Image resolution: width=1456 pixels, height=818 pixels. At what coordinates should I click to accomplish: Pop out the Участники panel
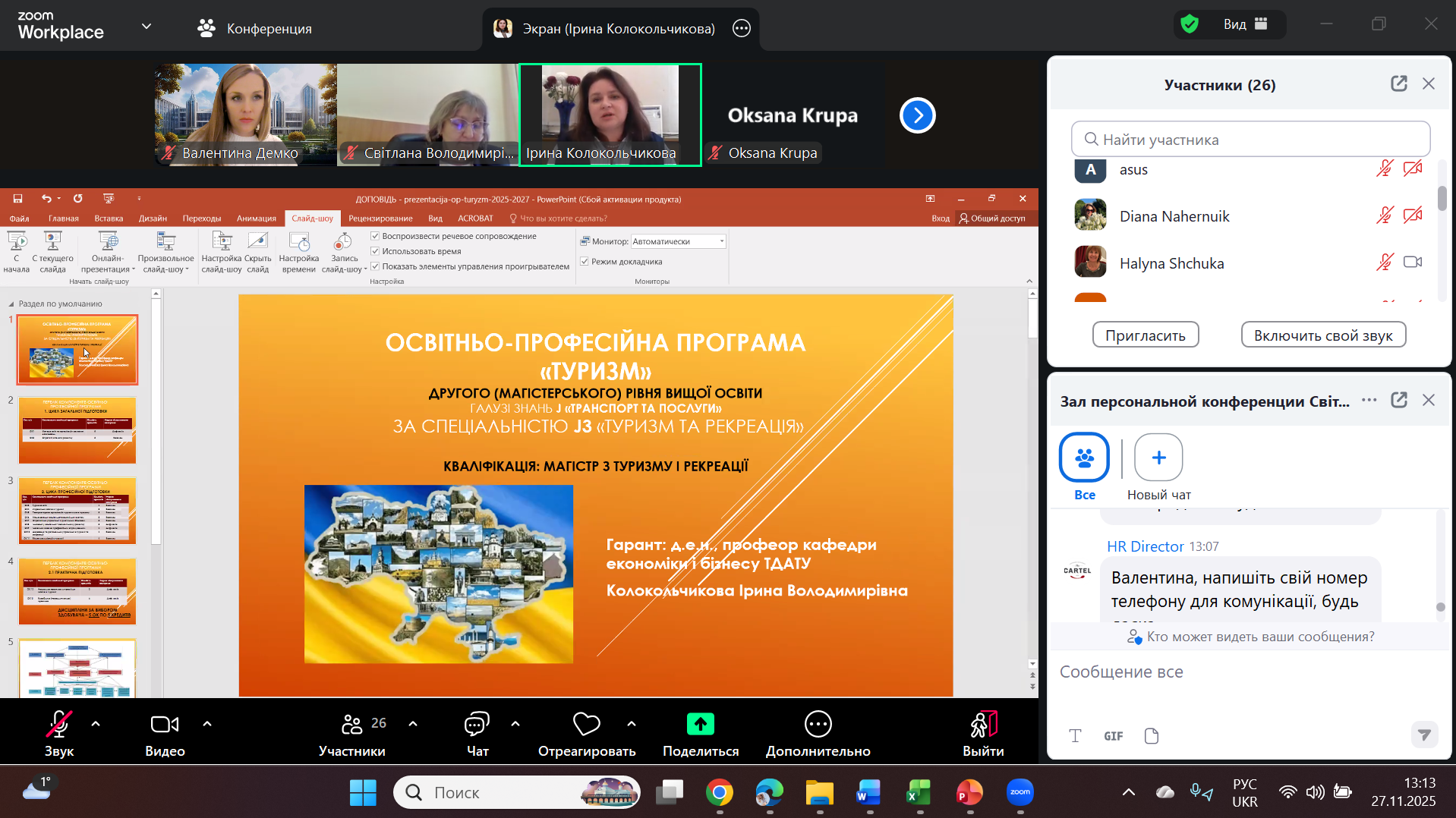1398,84
